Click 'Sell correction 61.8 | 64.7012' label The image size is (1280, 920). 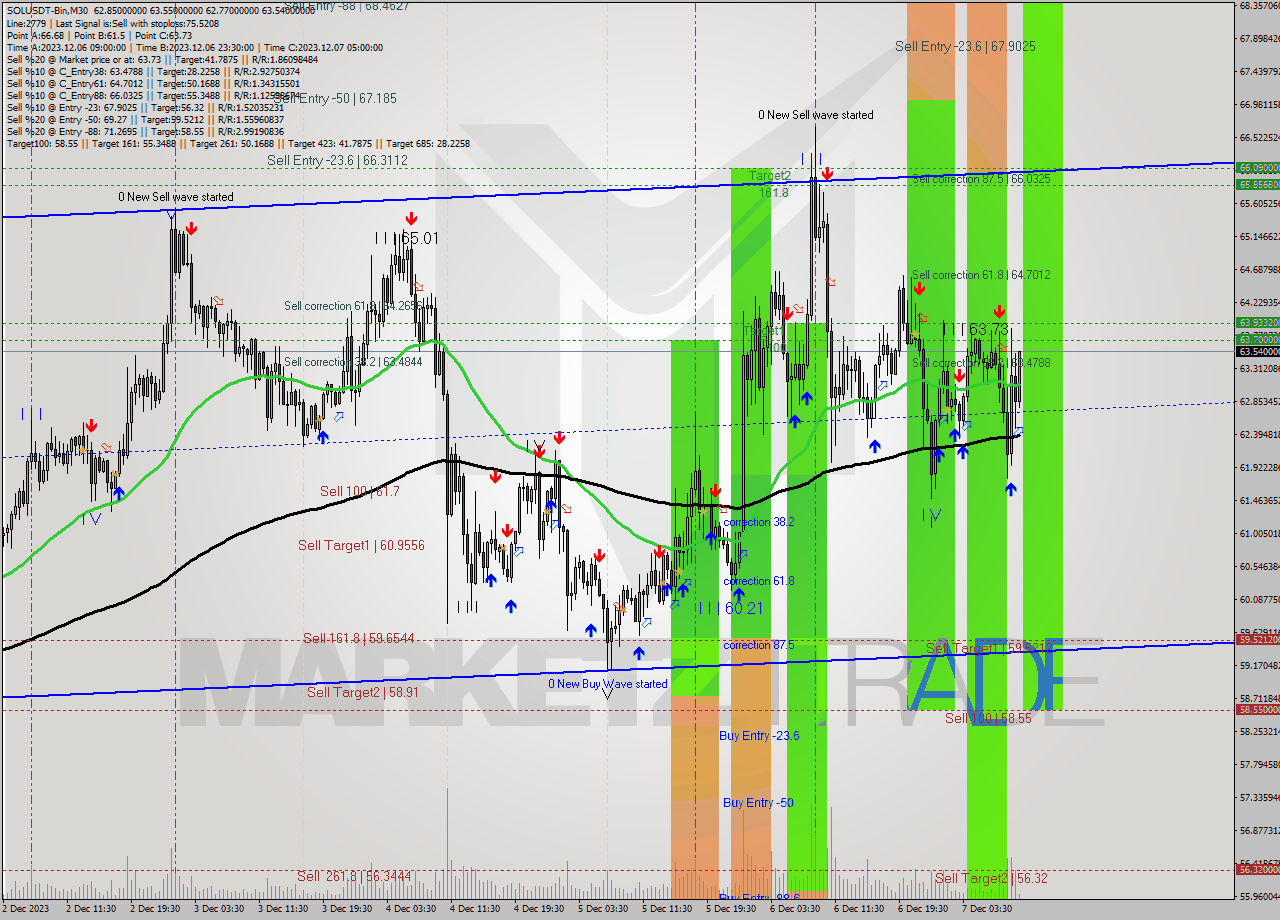point(981,274)
